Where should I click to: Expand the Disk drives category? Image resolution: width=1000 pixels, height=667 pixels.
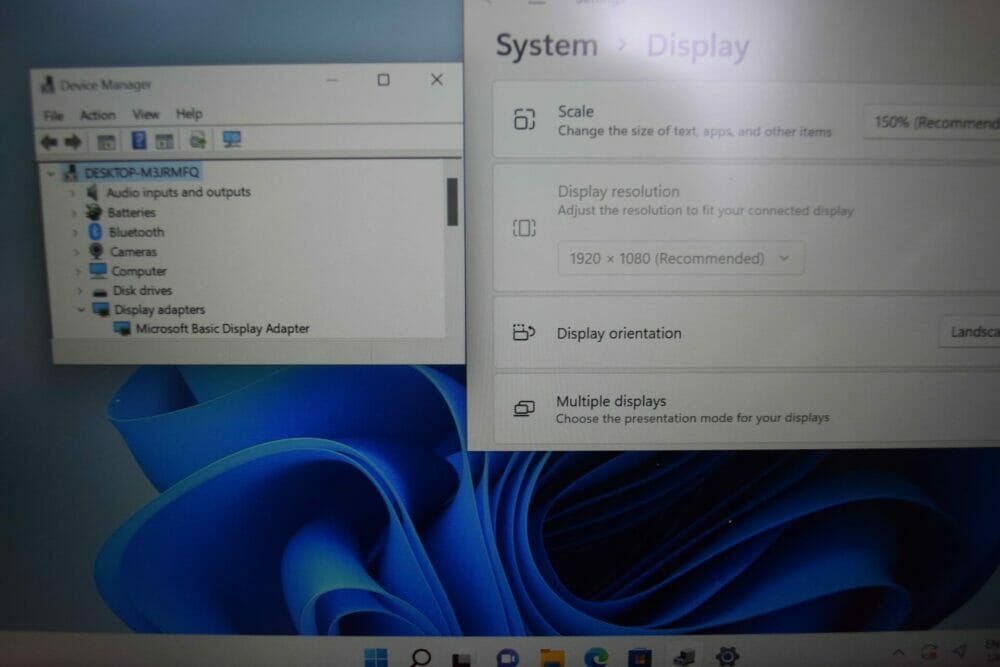point(80,291)
